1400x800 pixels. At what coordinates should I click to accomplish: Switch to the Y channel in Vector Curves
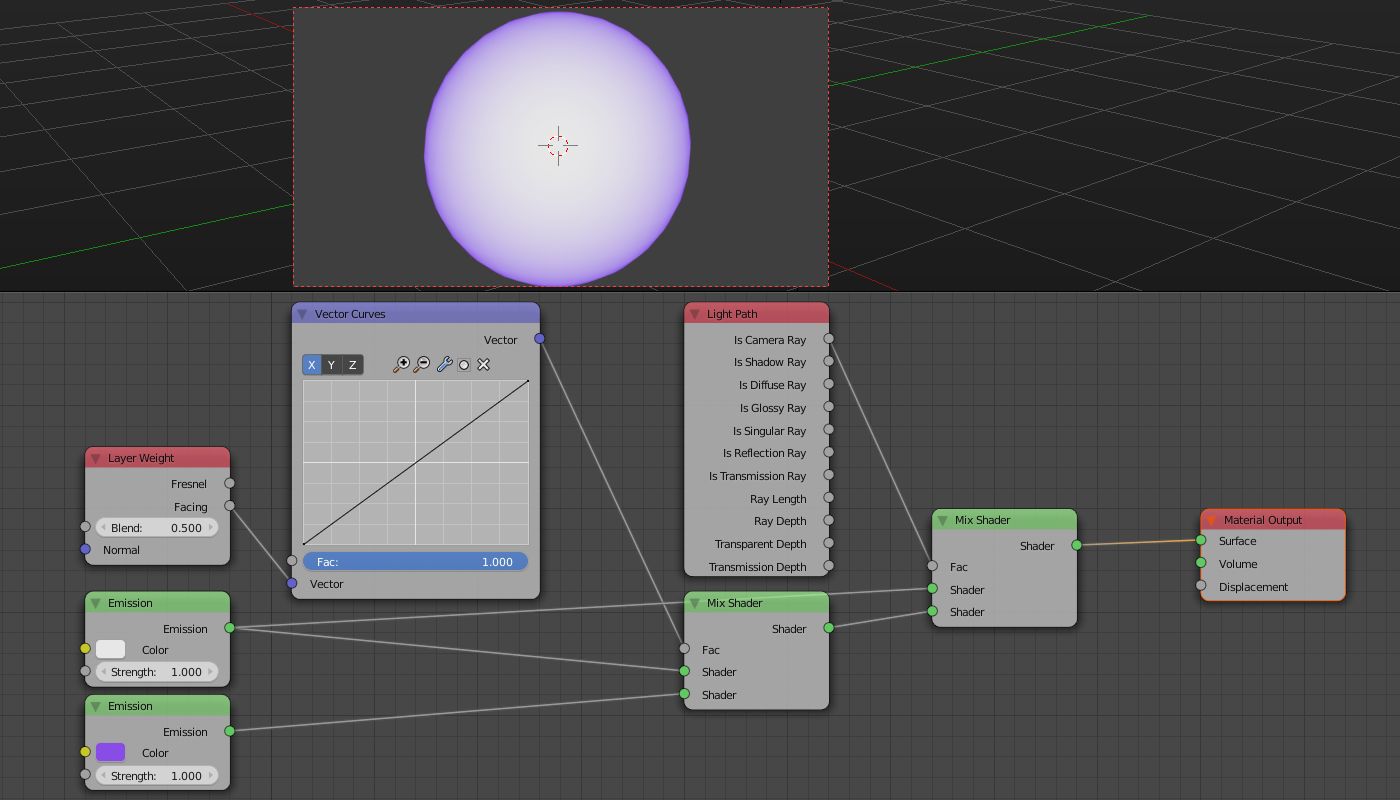pyautogui.click(x=331, y=364)
